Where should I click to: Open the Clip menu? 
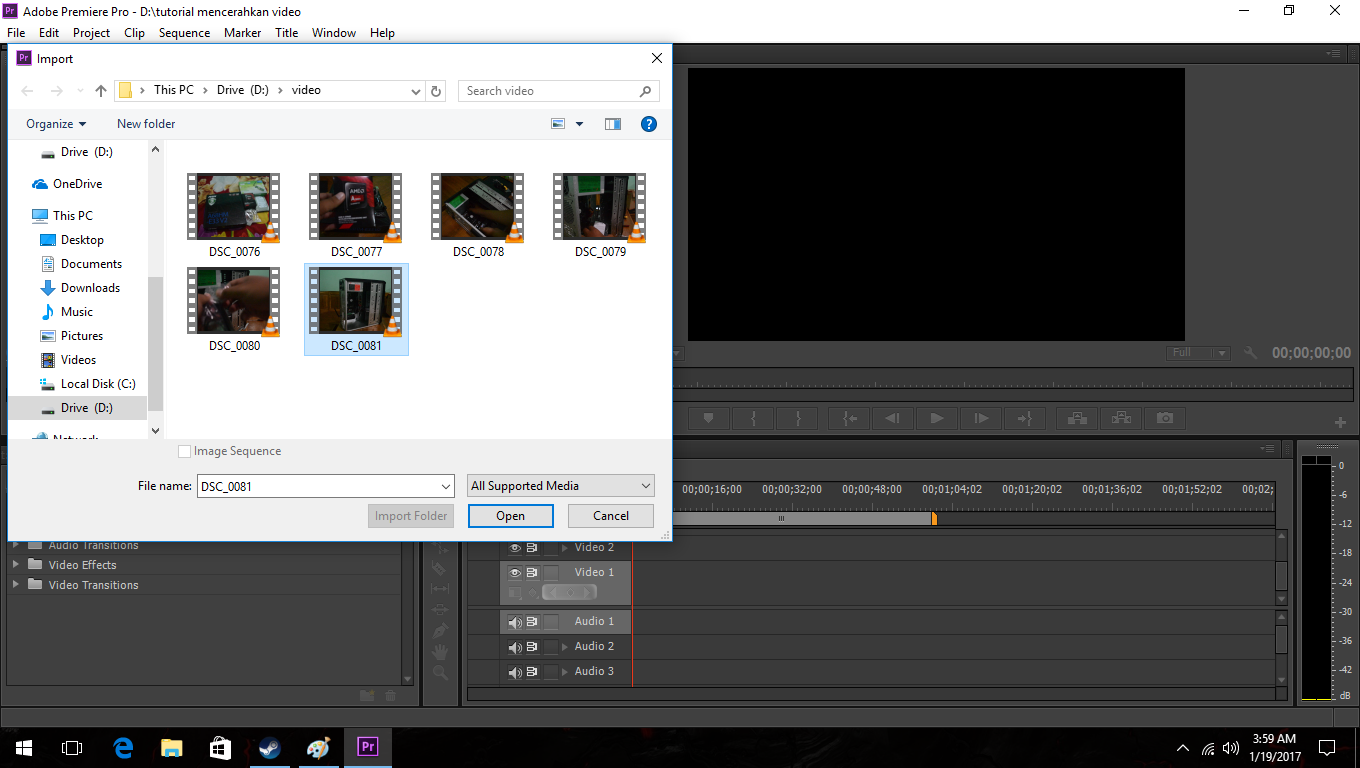(135, 33)
